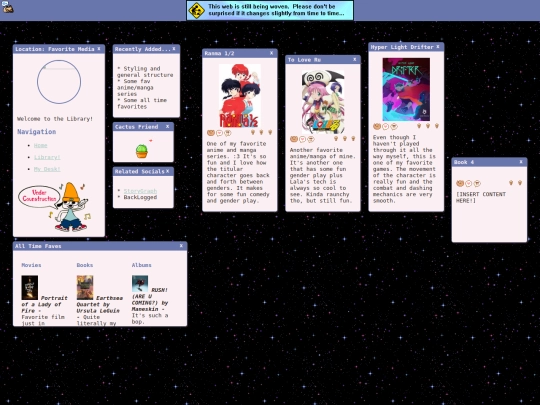Screen dimensions: 540x405
Task: Open the StoryGraph social link
Action: coord(140,191)
